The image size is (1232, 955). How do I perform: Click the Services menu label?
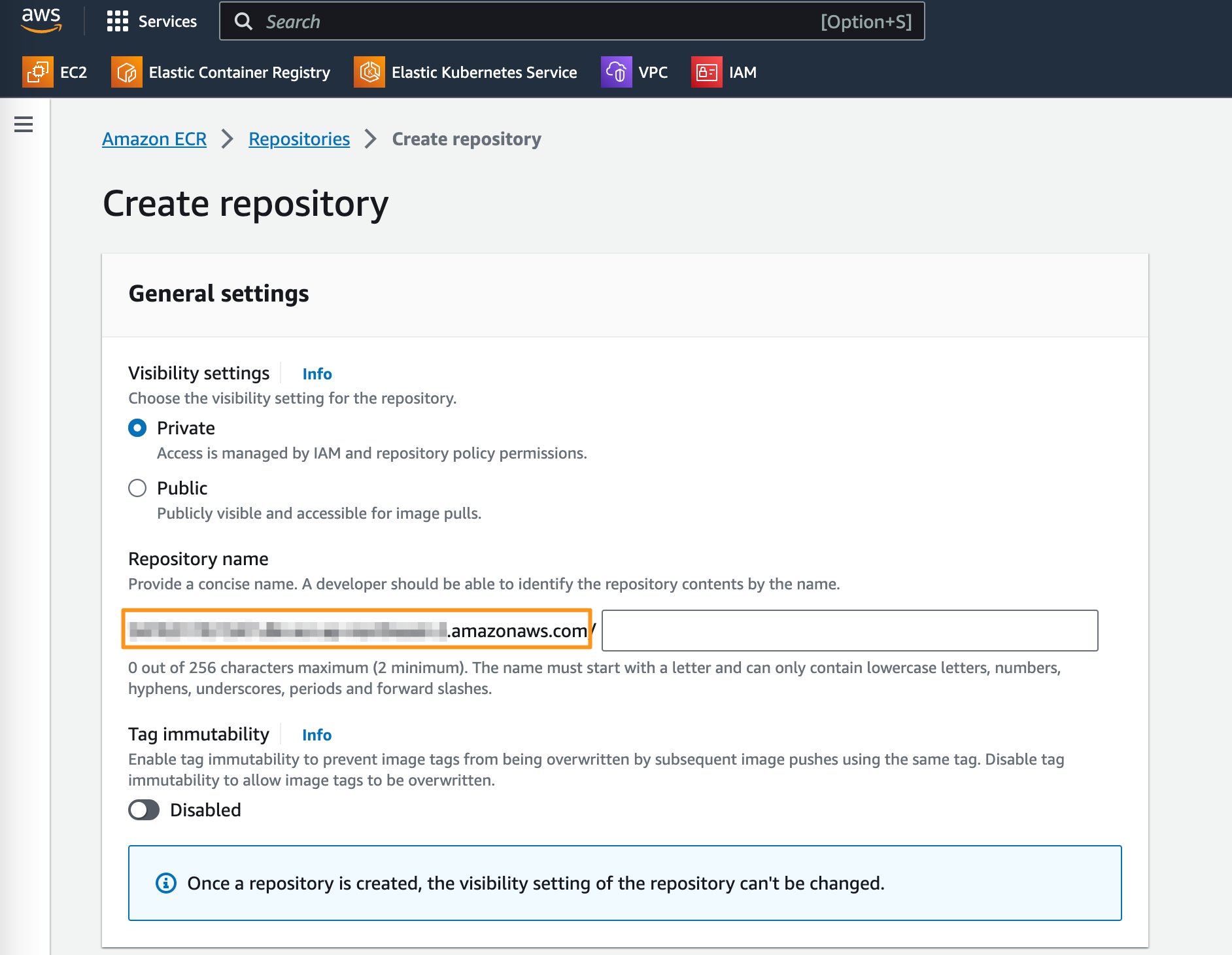167,22
